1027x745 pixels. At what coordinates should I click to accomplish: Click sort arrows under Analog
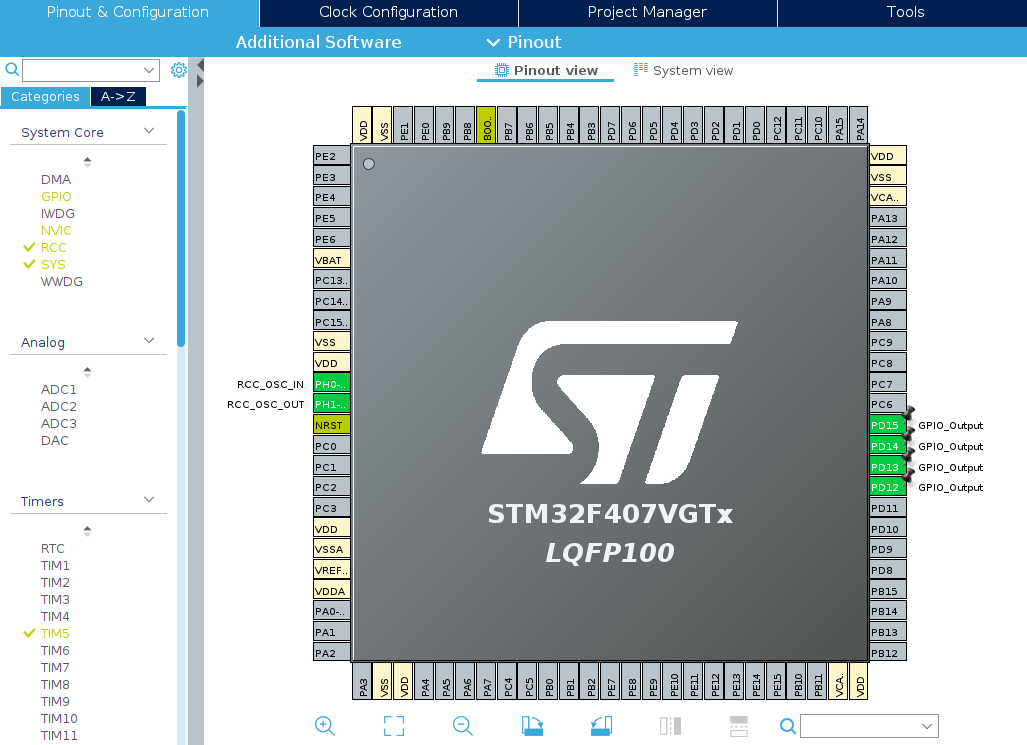[x=87, y=372]
